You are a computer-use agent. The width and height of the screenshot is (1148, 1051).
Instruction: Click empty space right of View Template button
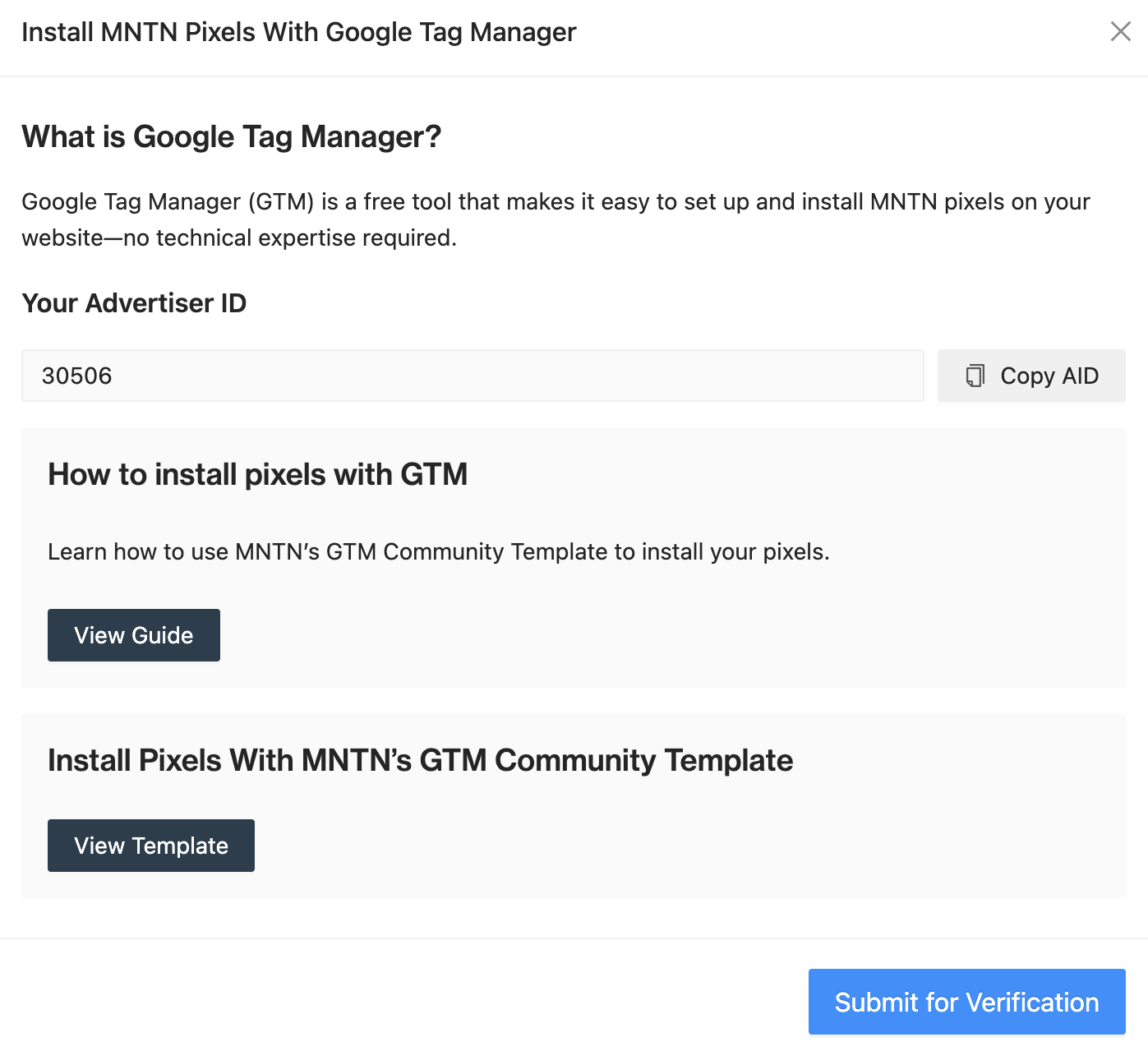[657, 846]
